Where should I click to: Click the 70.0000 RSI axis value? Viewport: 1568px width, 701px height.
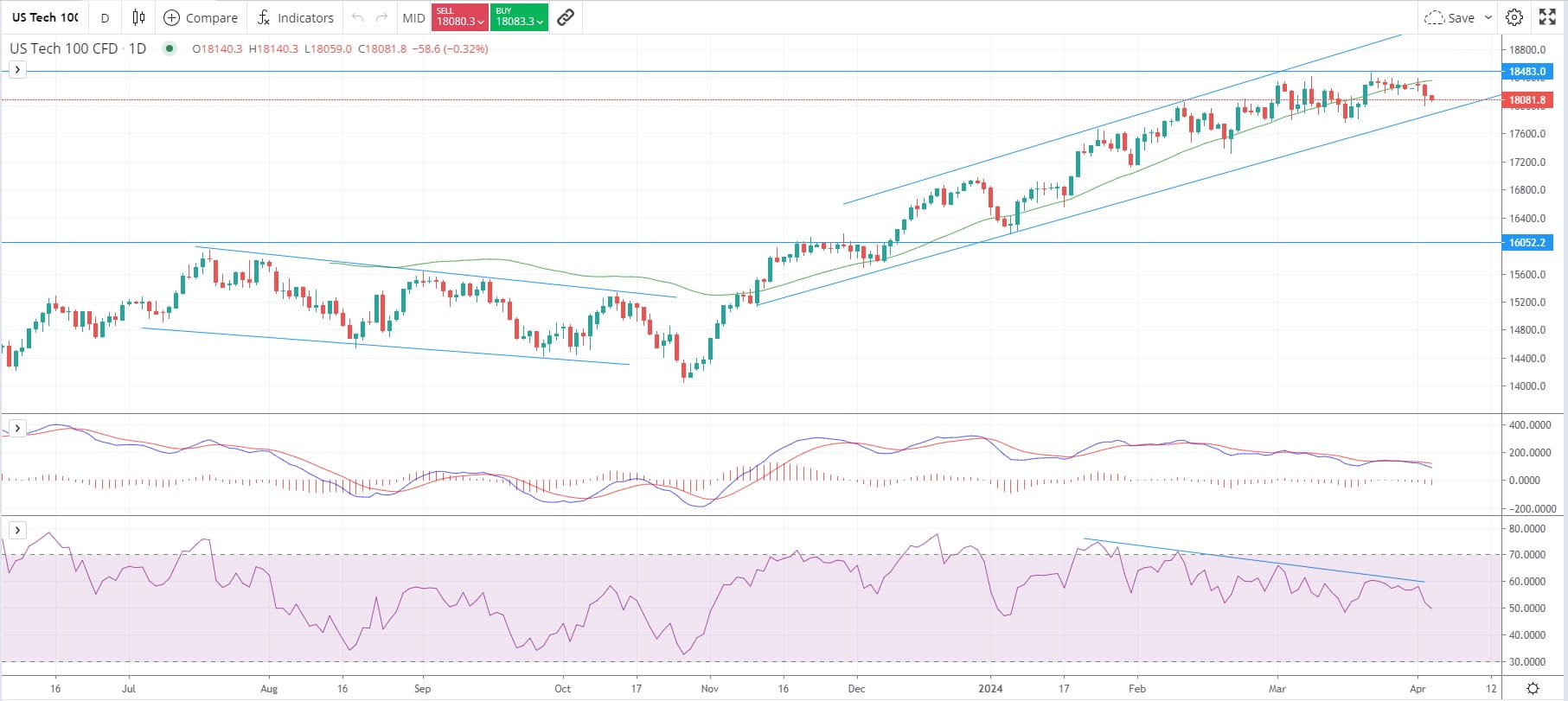[1527, 555]
